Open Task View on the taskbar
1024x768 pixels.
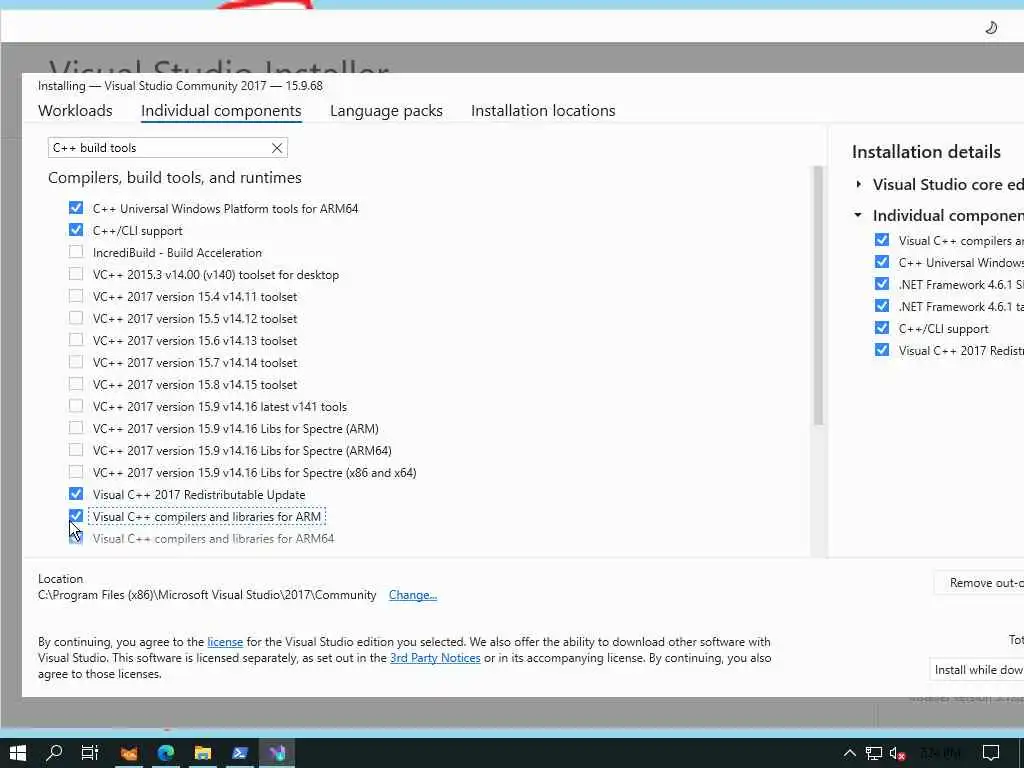point(89,753)
